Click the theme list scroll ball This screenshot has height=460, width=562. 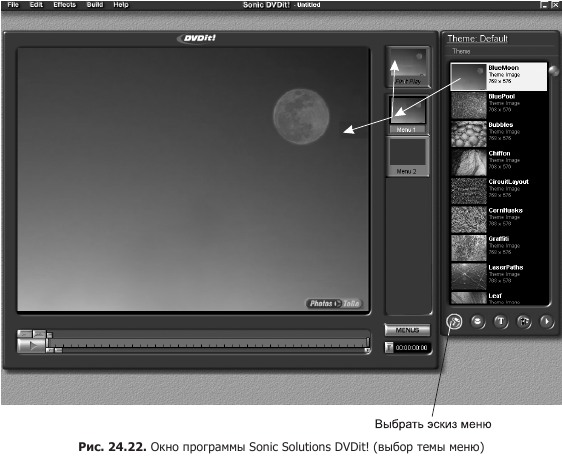(x=554, y=71)
